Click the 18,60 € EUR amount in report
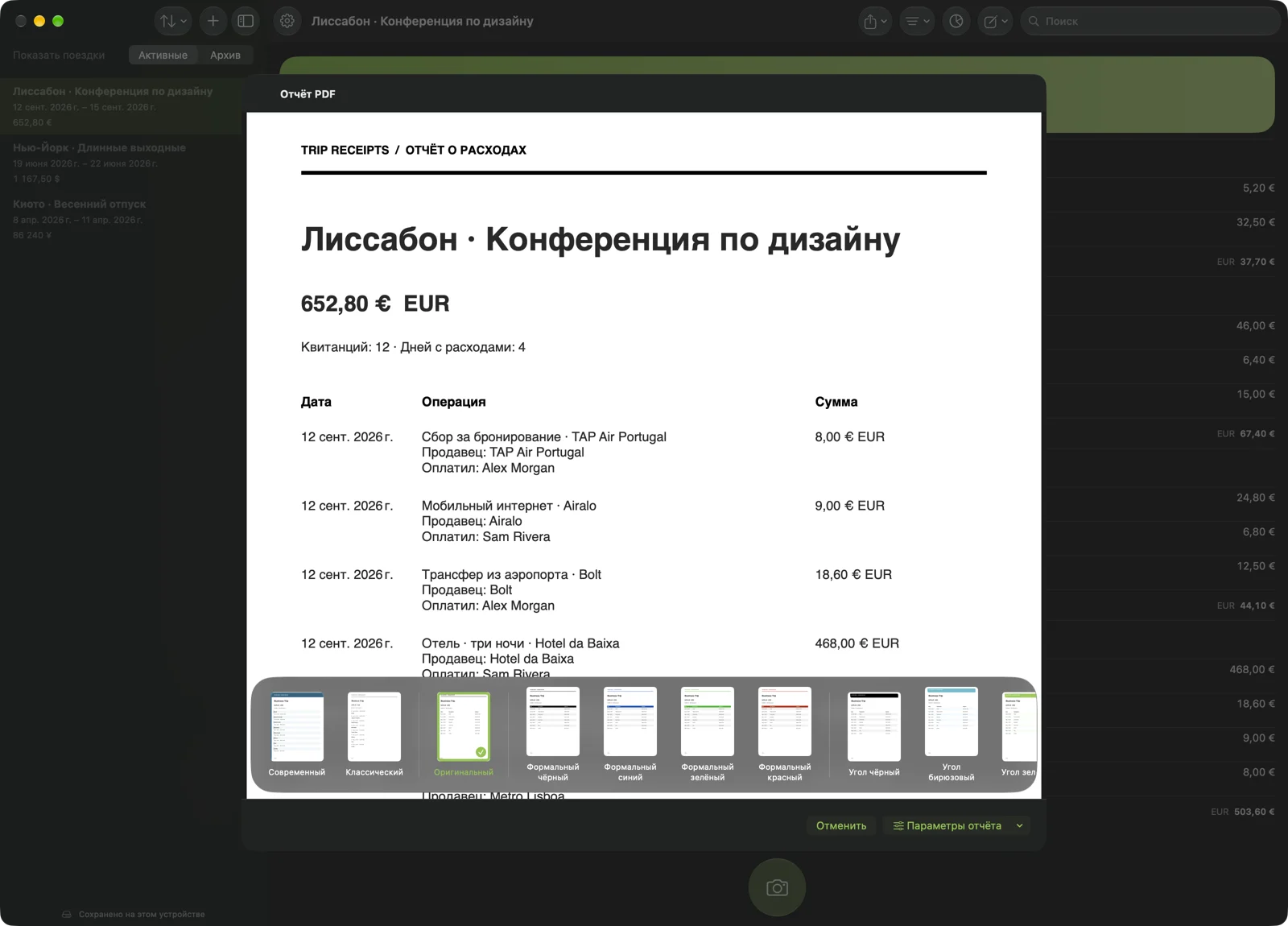 click(853, 574)
